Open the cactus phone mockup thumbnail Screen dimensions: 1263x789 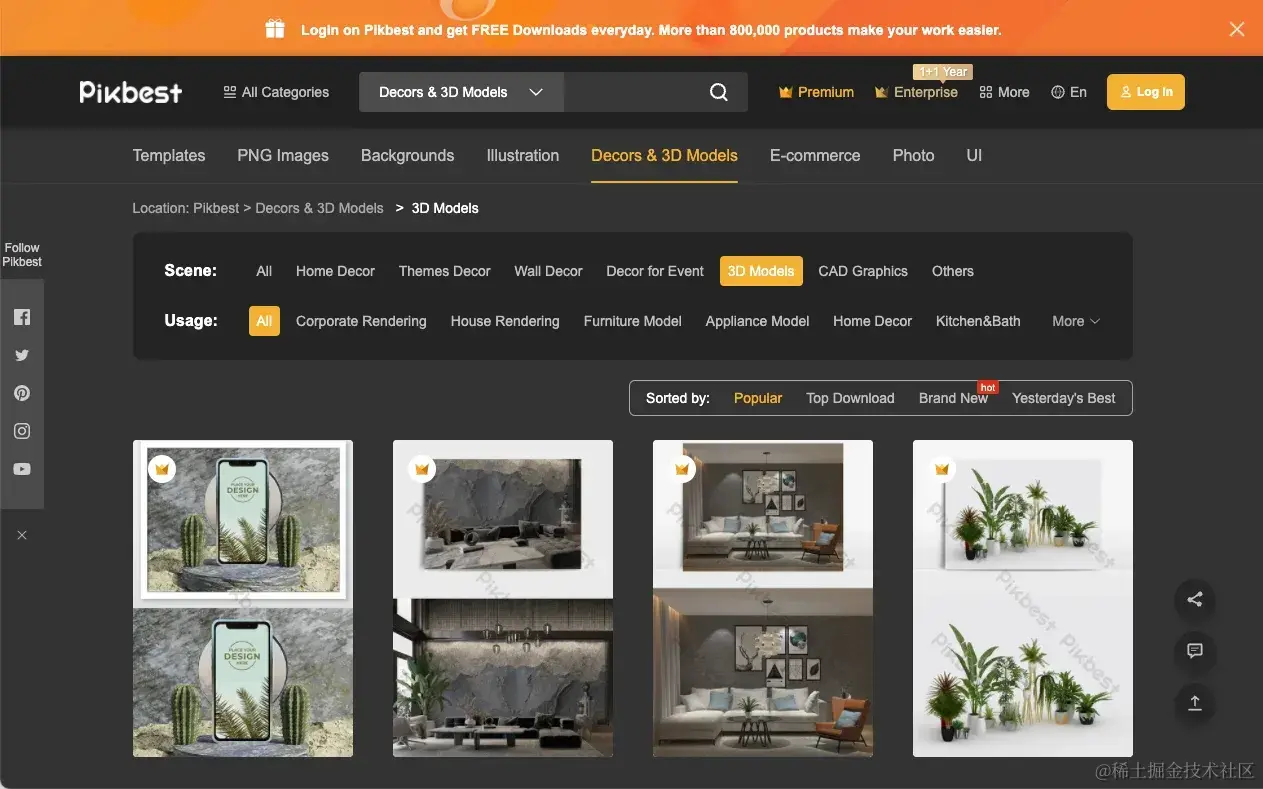(x=243, y=598)
